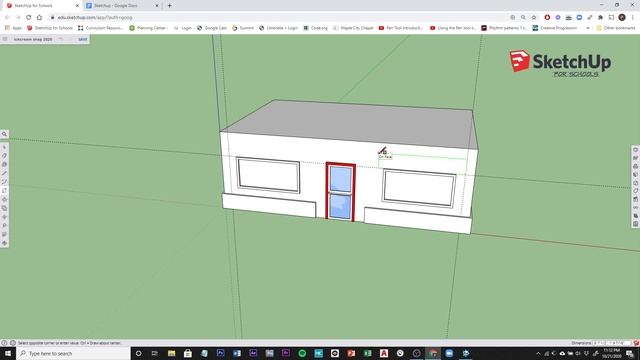Open the Other bookmarks folder

pyautogui.click(x=616, y=28)
